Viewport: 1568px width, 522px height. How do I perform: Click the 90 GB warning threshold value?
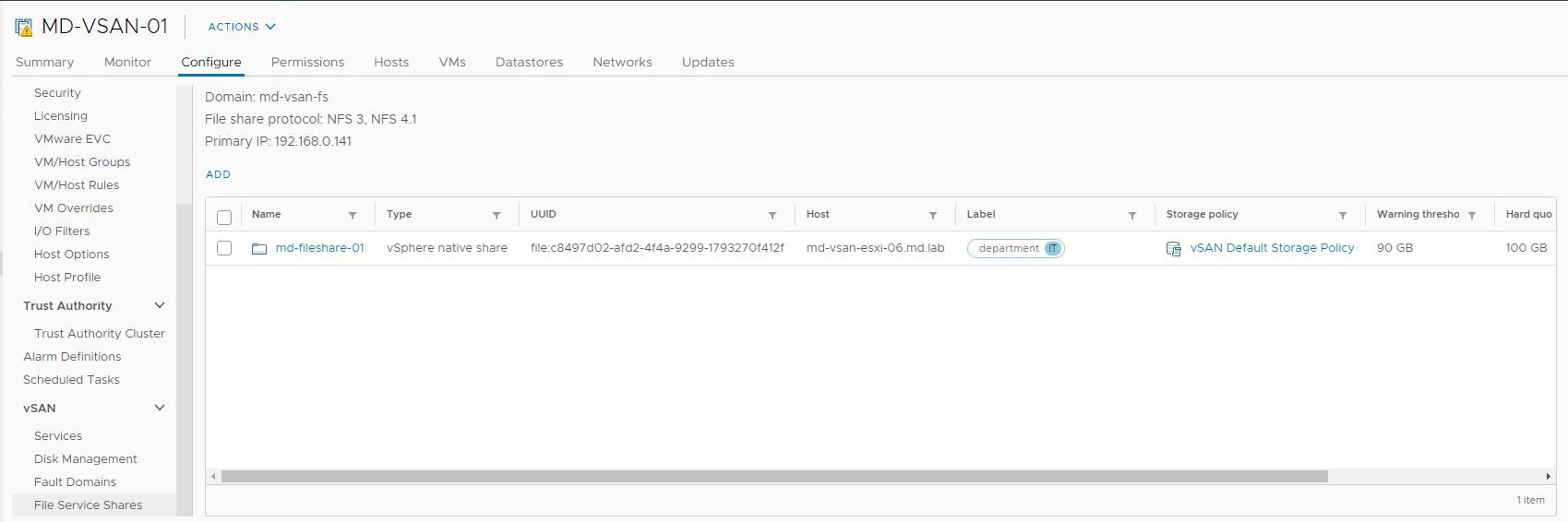pyautogui.click(x=1394, y=248)
